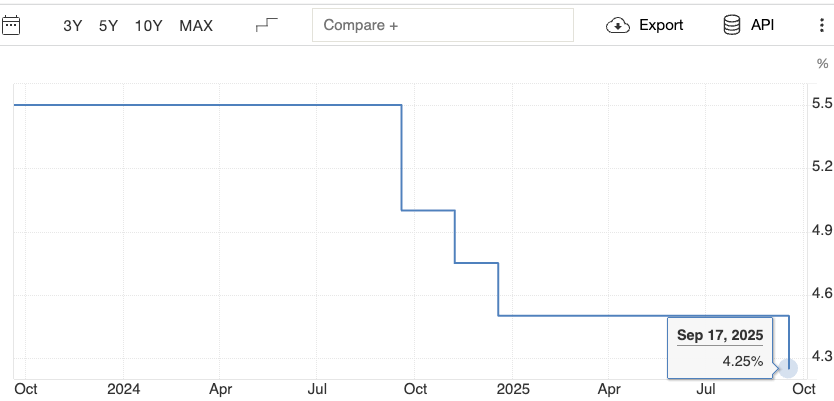This screenshot has width=834, height=401.
Task: Open the three-dot more options menu
Action: pos(821,25)
